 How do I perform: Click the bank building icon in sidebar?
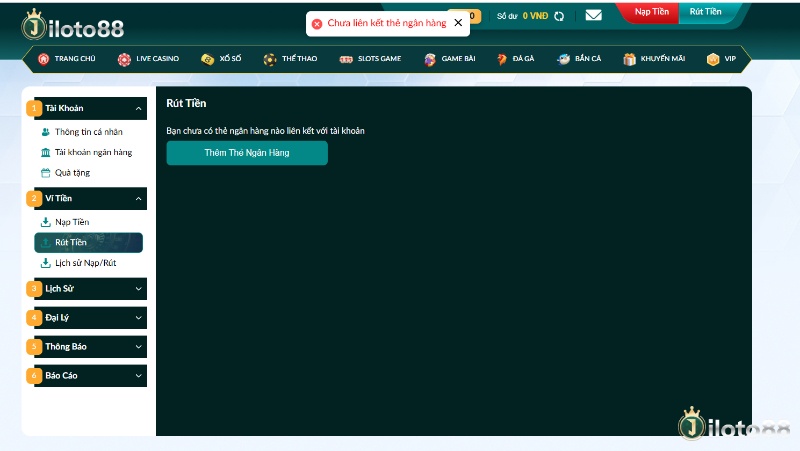coord(45,152)
